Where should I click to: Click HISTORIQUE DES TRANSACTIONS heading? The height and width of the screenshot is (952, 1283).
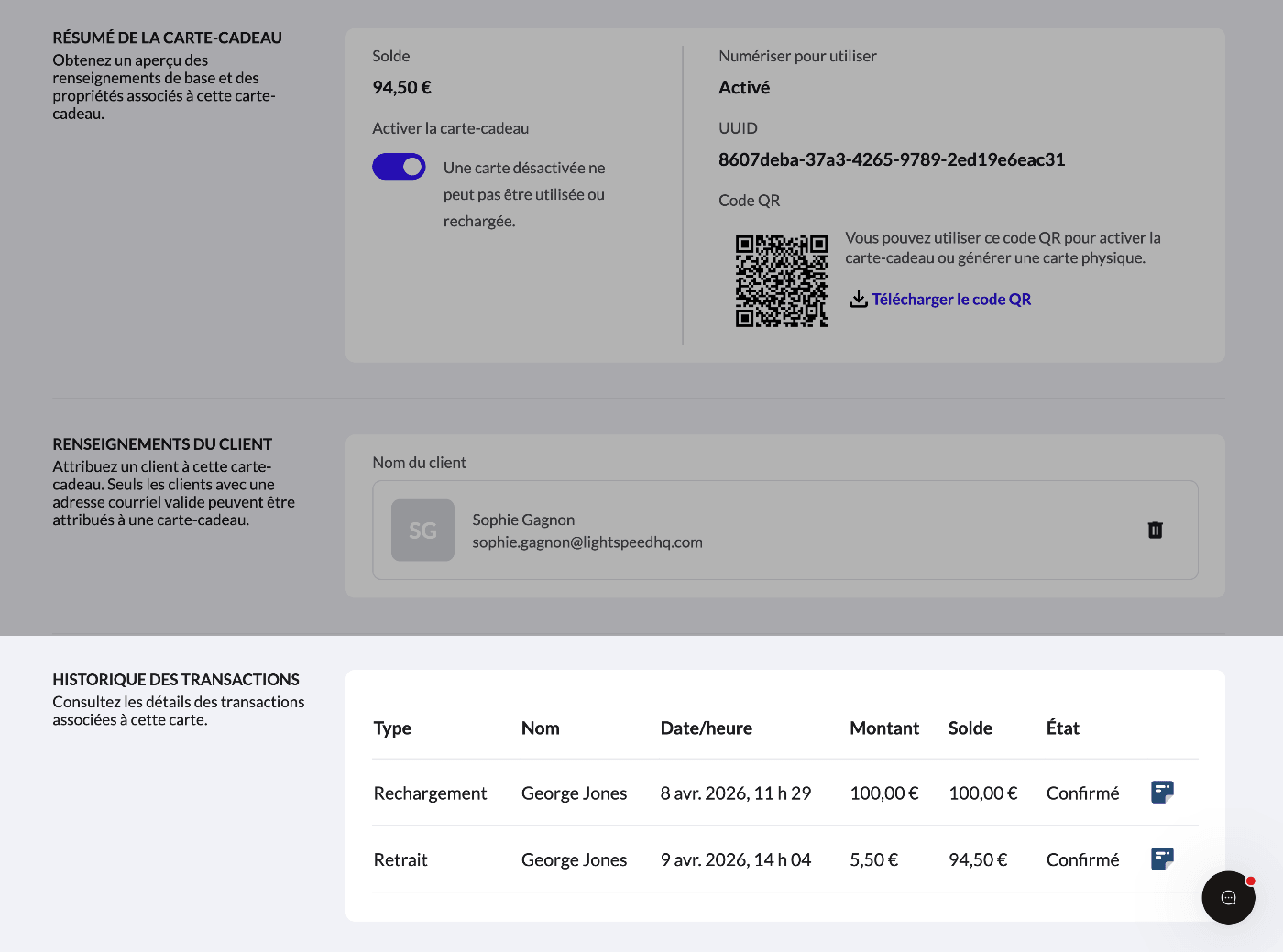point(176,679)
